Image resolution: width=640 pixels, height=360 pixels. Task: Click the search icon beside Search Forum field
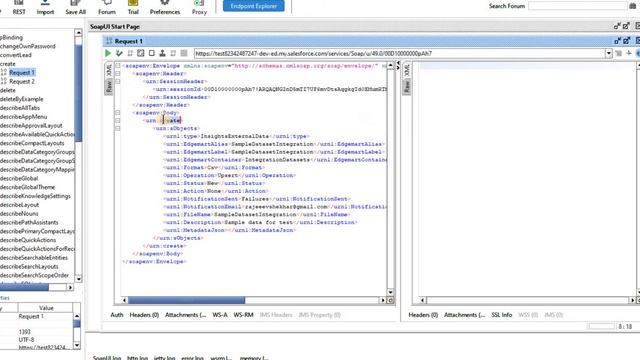pyautogui.click(x=633, y=6)
